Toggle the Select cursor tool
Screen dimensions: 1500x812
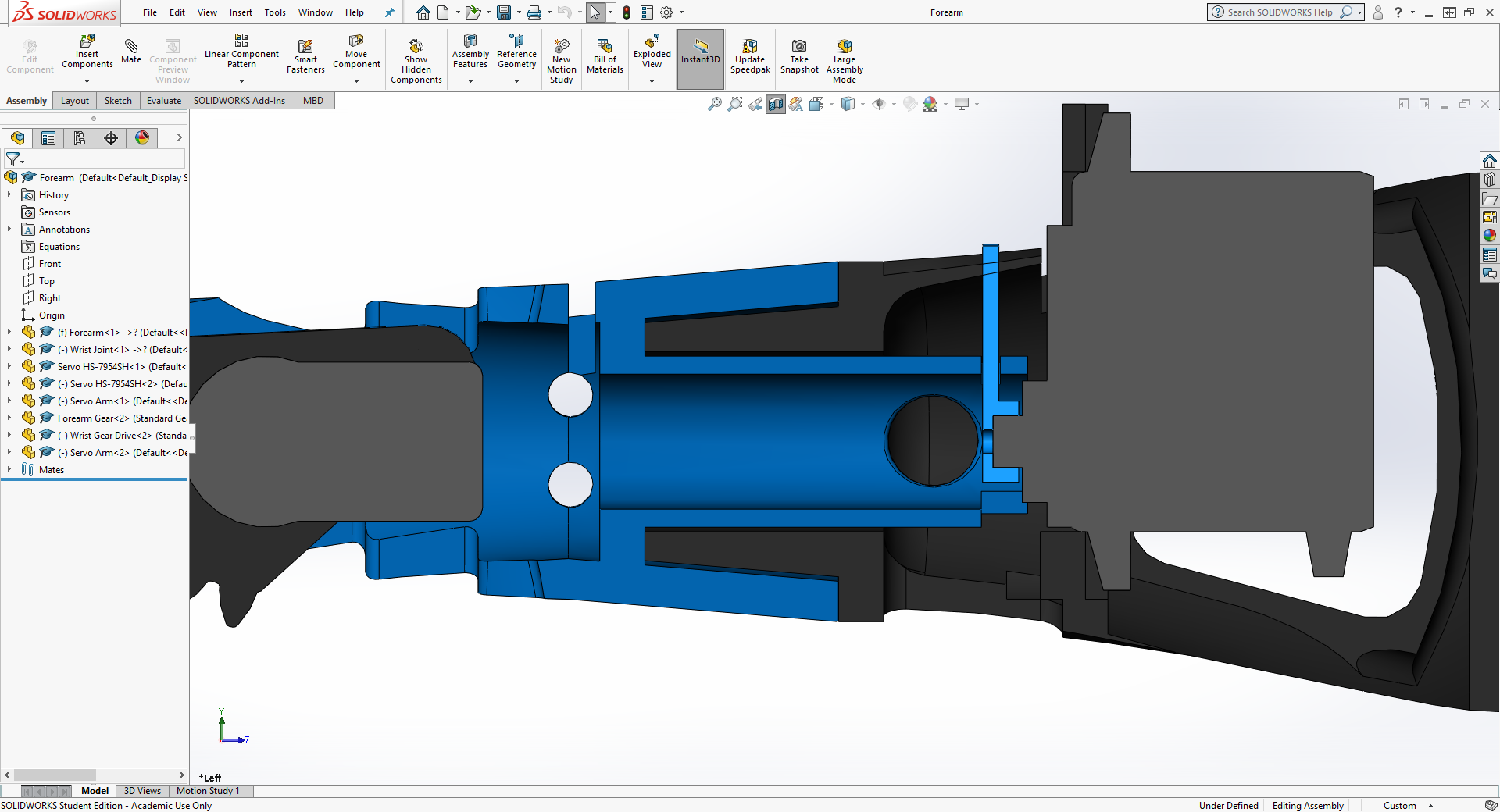click(x=595, y=12)
